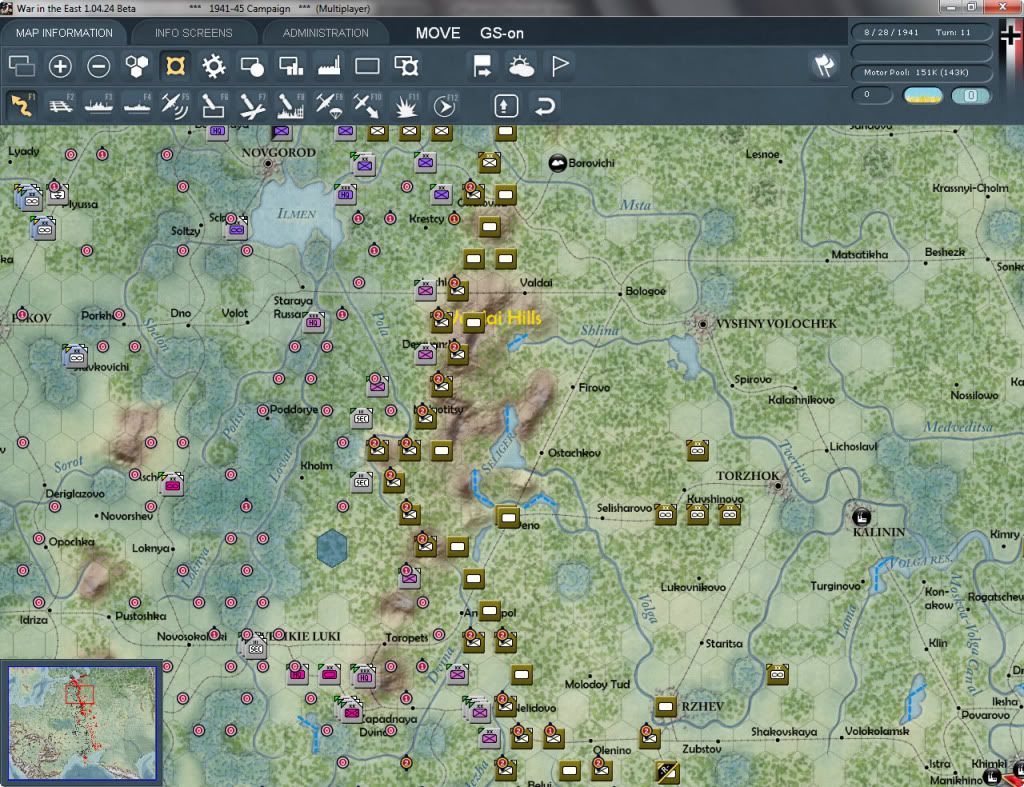This screenshot has width=1024, height=787.
Task: Click the boxed up-arrow toolbar button
Action: pyautogui.click(x=506, y=106)
